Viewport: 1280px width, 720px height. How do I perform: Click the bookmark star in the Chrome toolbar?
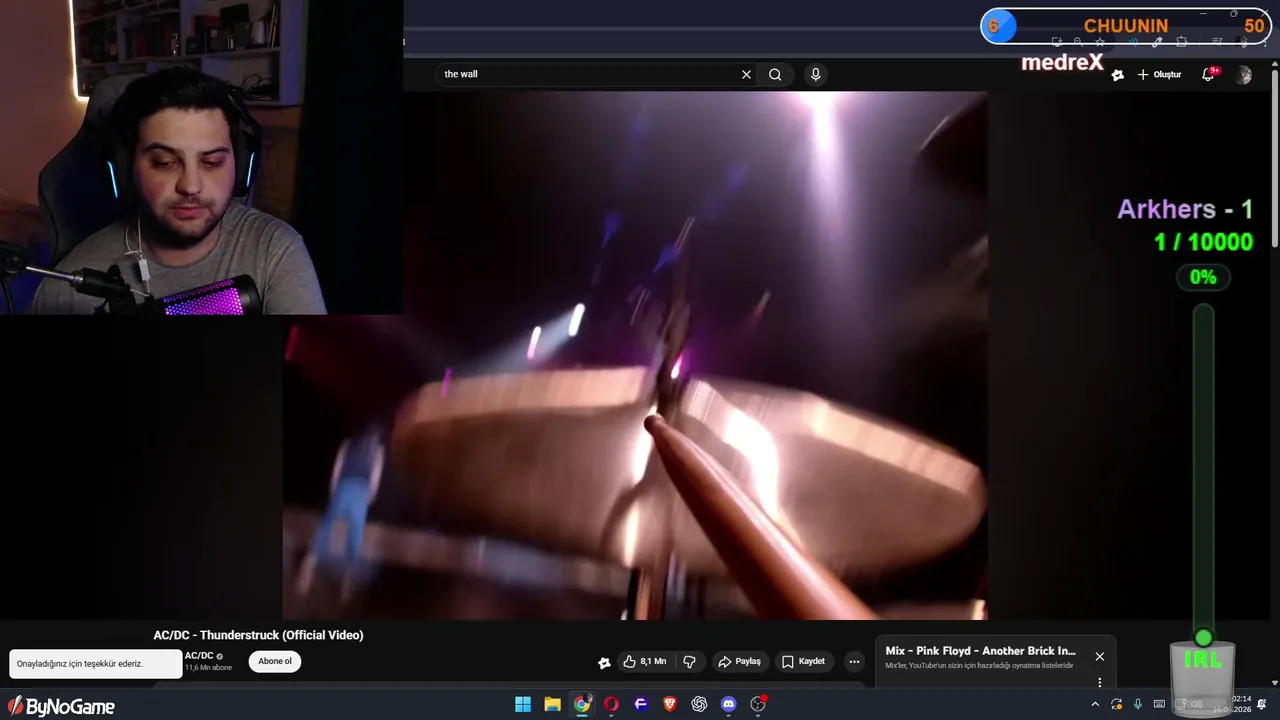[1100, 42]
